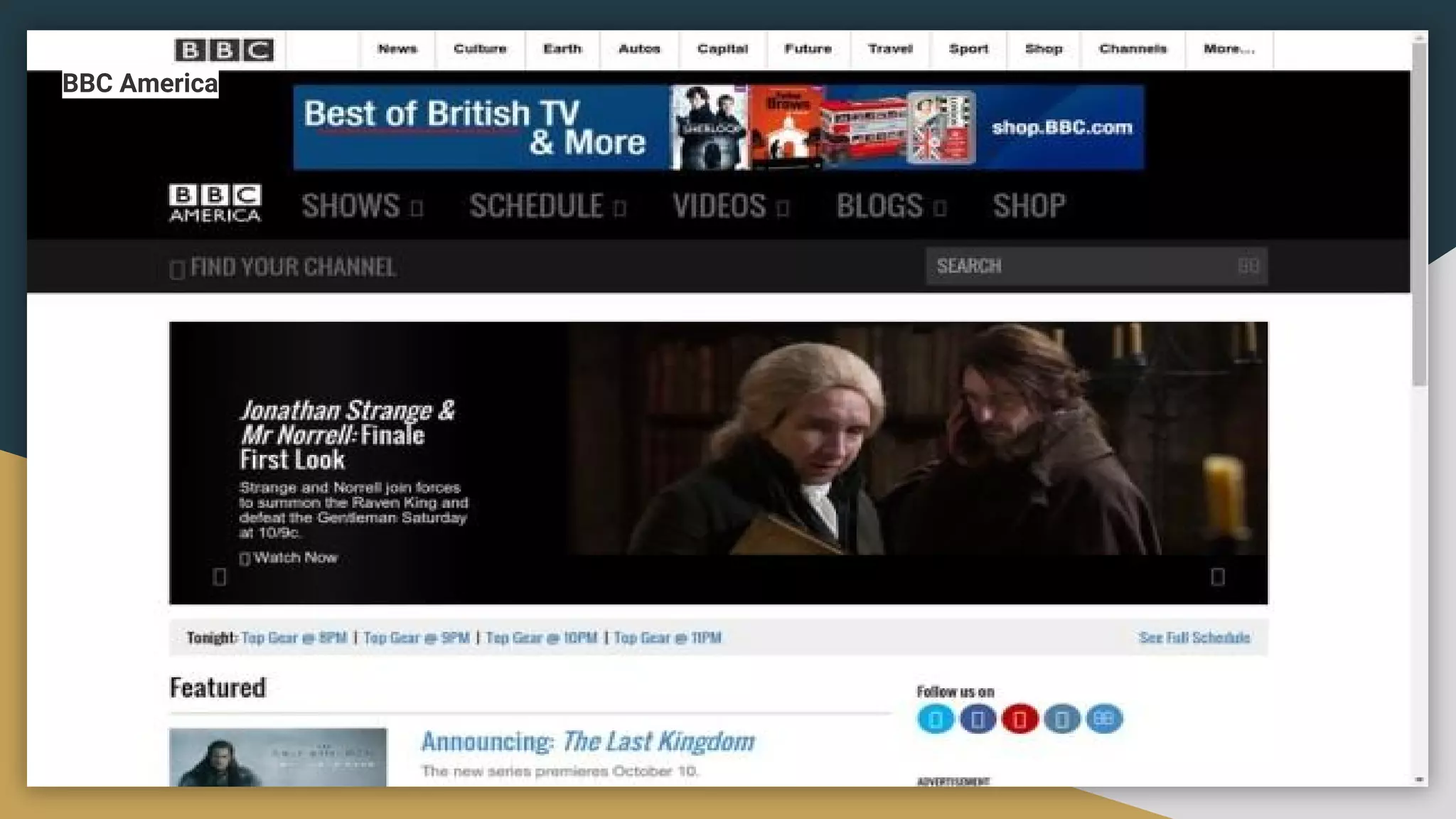The height and width of the screenshot is (819, 1456).
Task: Open the Autos section
Action: point(639,49)
